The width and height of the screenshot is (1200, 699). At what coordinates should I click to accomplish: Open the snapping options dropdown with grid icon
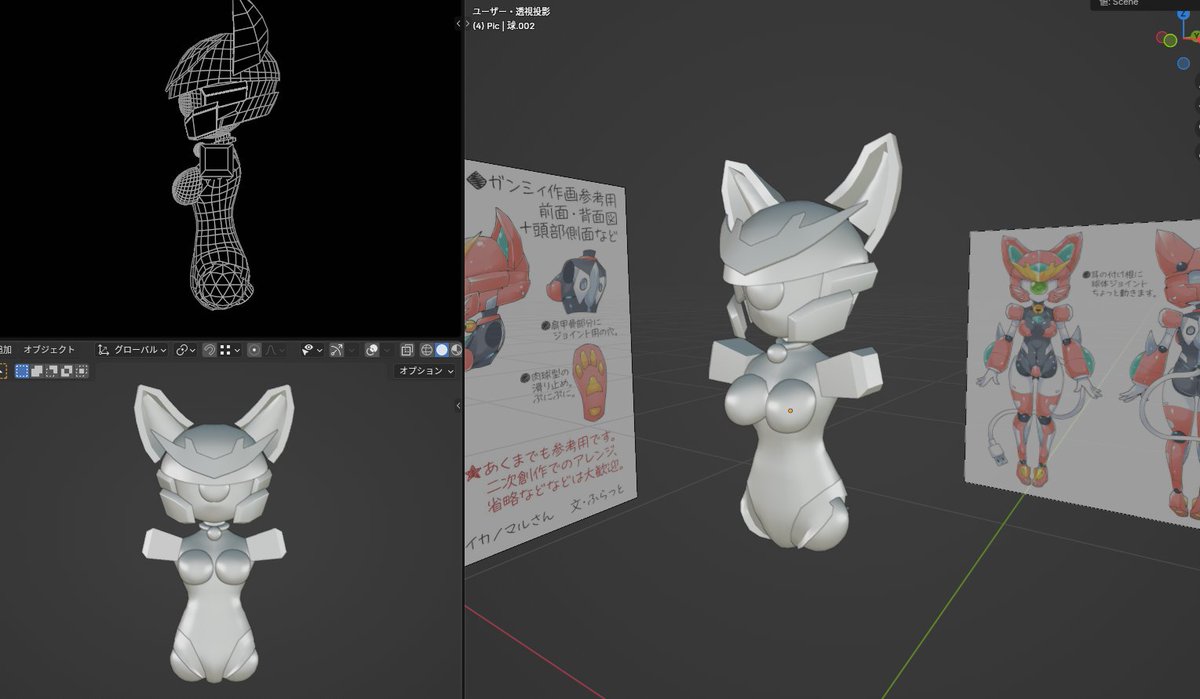point(230,350)
